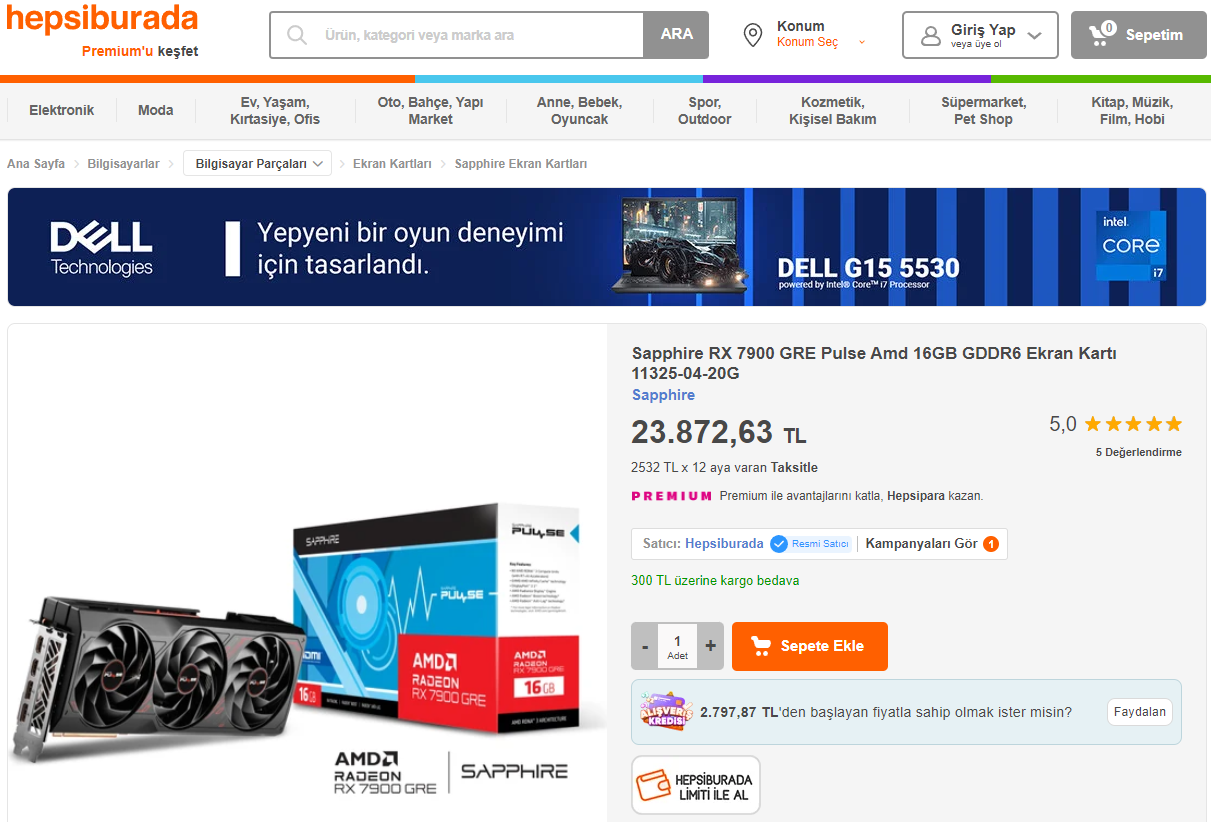1211x822 pixels.
Task: Open the Elektronik category menu
Action: (x=62, y=110)
